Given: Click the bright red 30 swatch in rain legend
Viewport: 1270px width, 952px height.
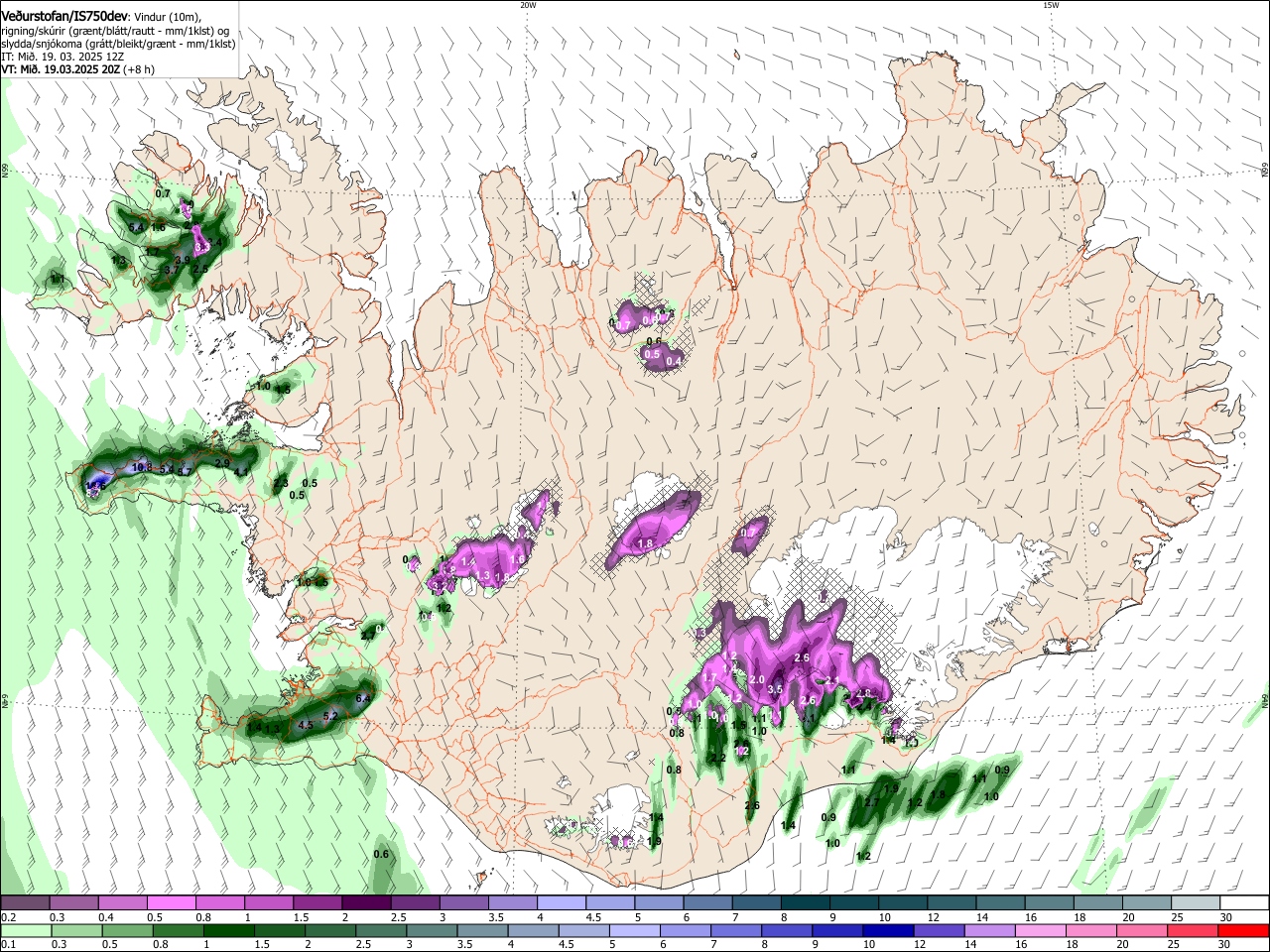Looking at the screenshot, I should 1243,930.
